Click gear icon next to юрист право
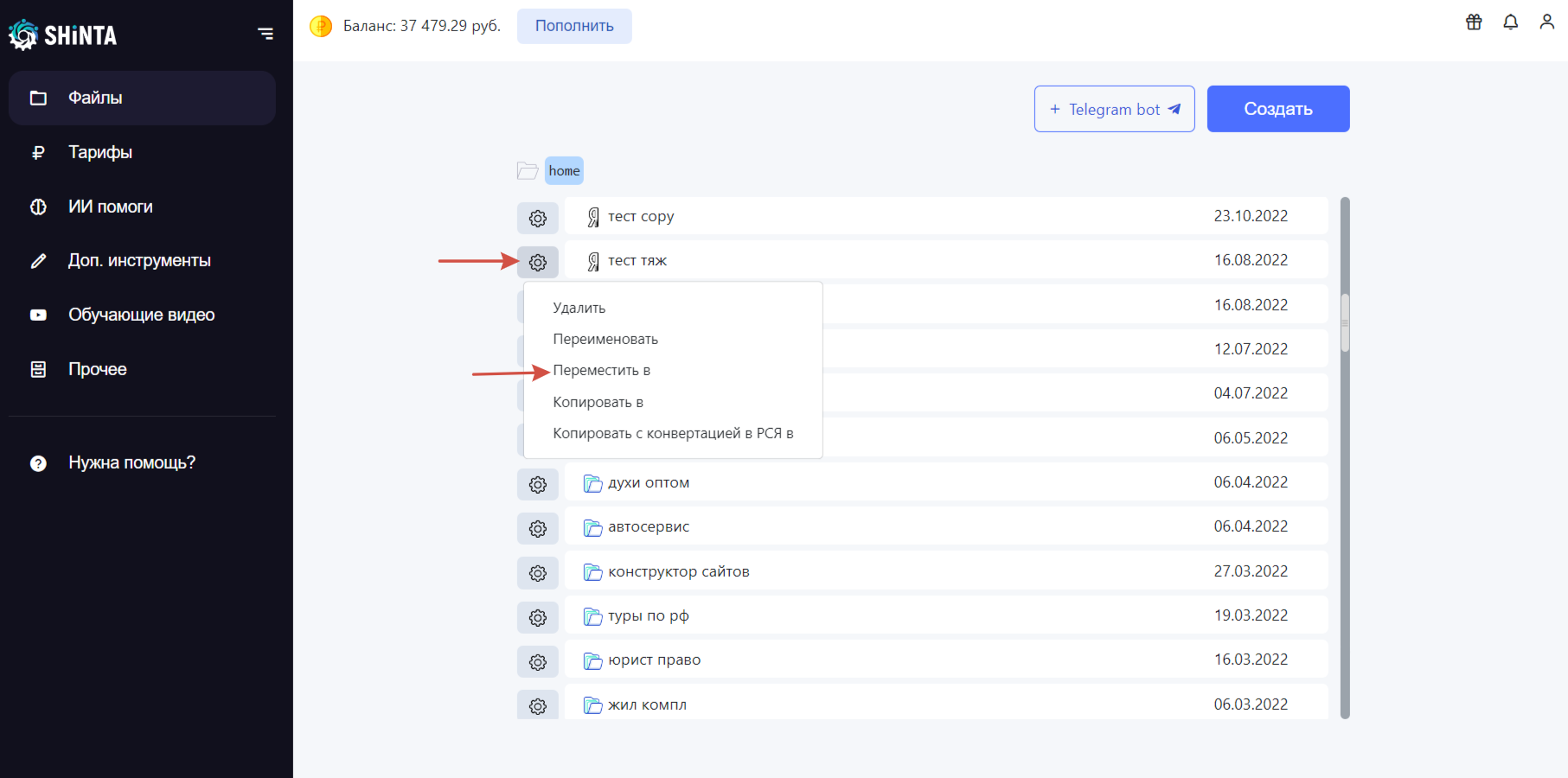 coord(538,661)
